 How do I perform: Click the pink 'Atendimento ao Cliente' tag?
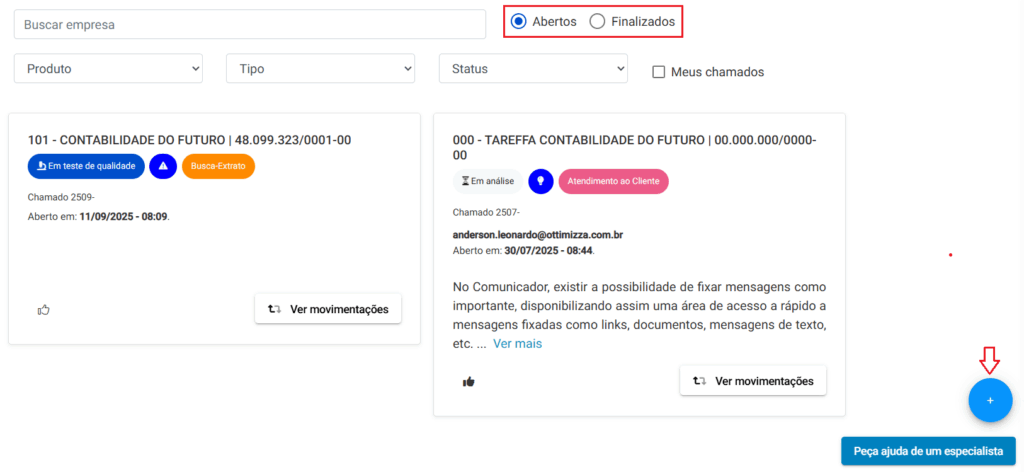613,181
